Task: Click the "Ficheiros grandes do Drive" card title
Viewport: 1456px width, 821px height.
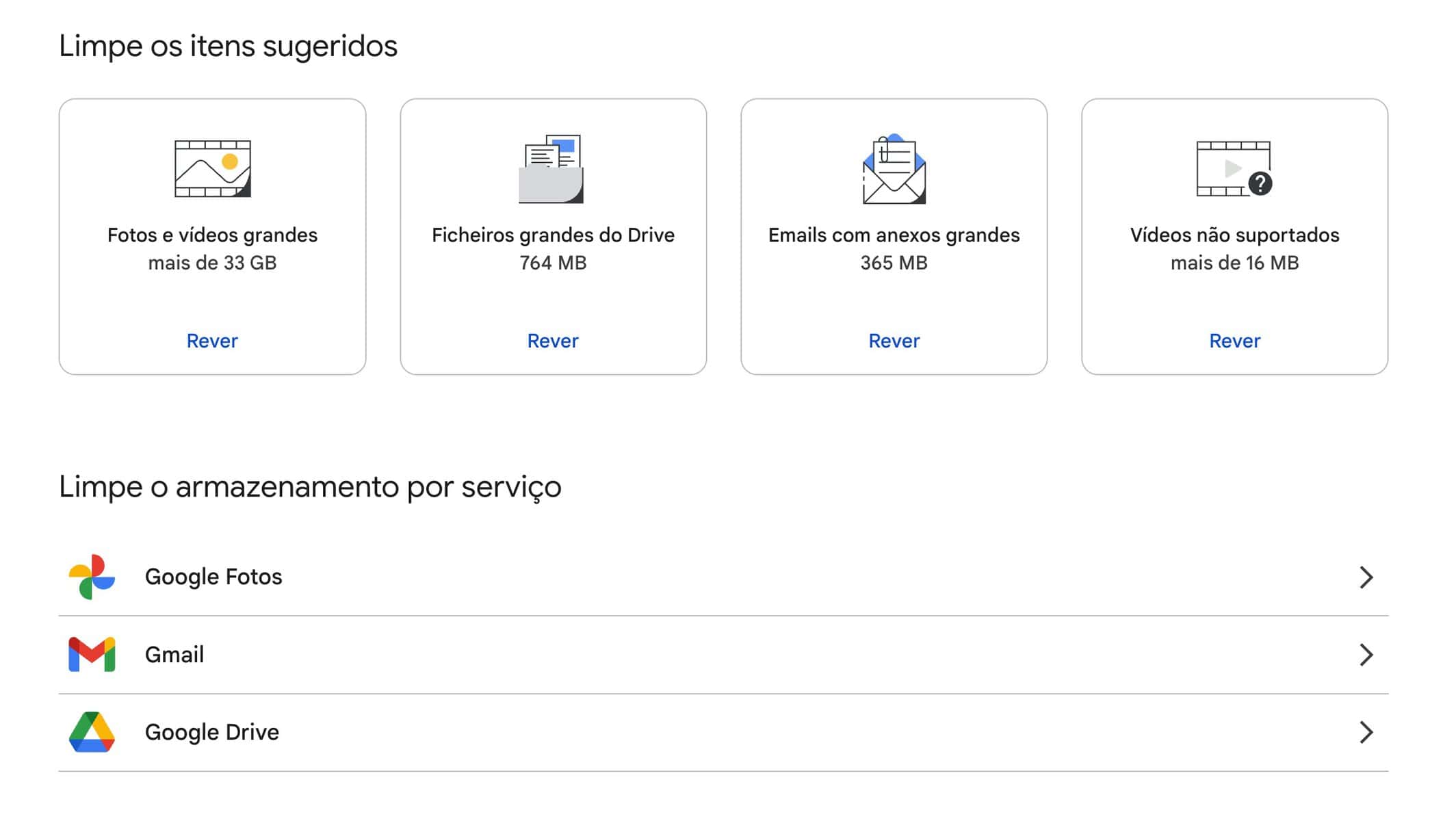Action: click(x=553, y=235)
